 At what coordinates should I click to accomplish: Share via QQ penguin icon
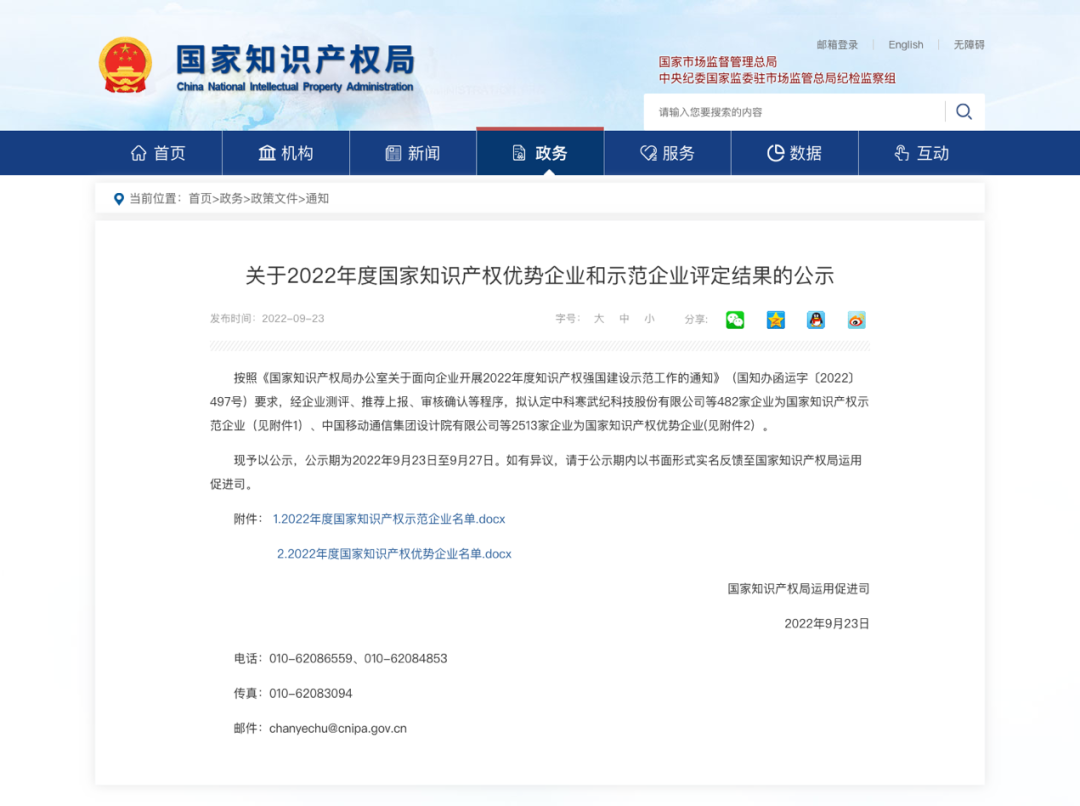(x=816, y=320)
